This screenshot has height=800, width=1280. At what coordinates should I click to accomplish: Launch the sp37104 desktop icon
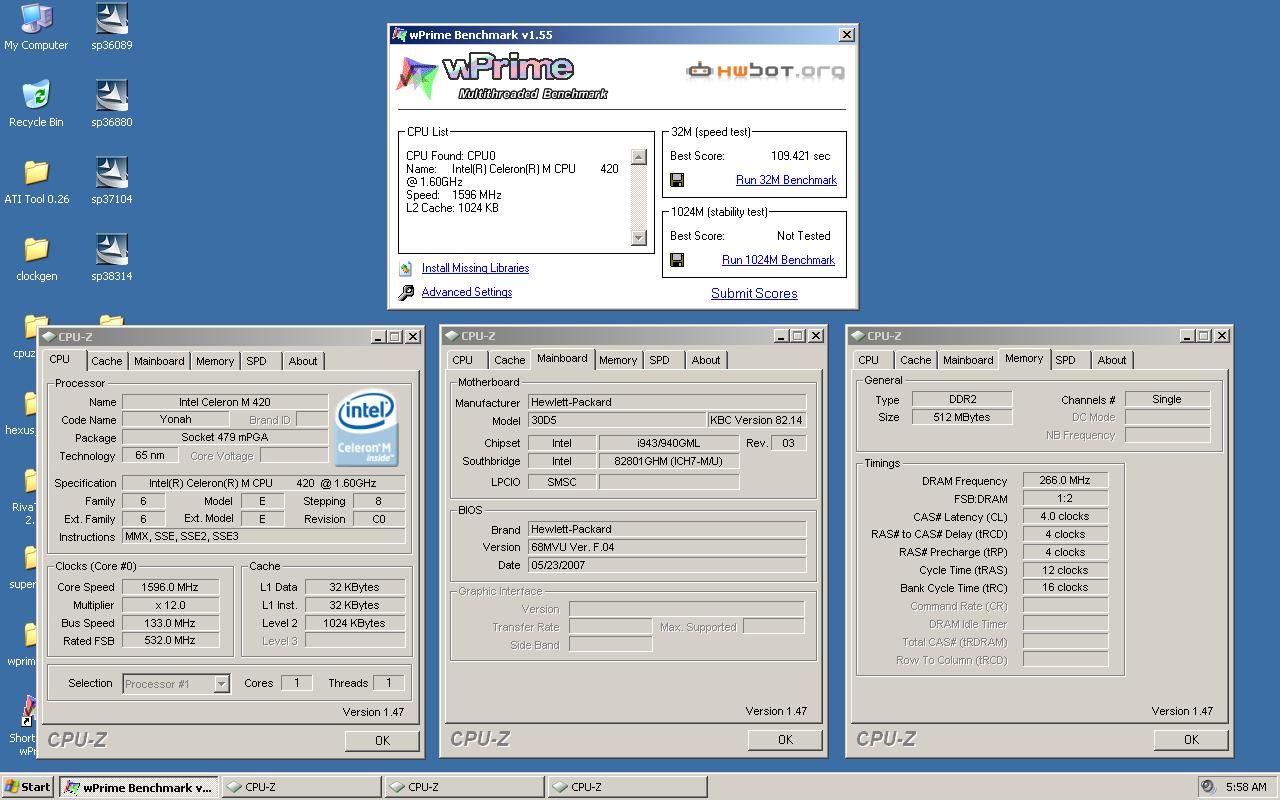(112, 181)
